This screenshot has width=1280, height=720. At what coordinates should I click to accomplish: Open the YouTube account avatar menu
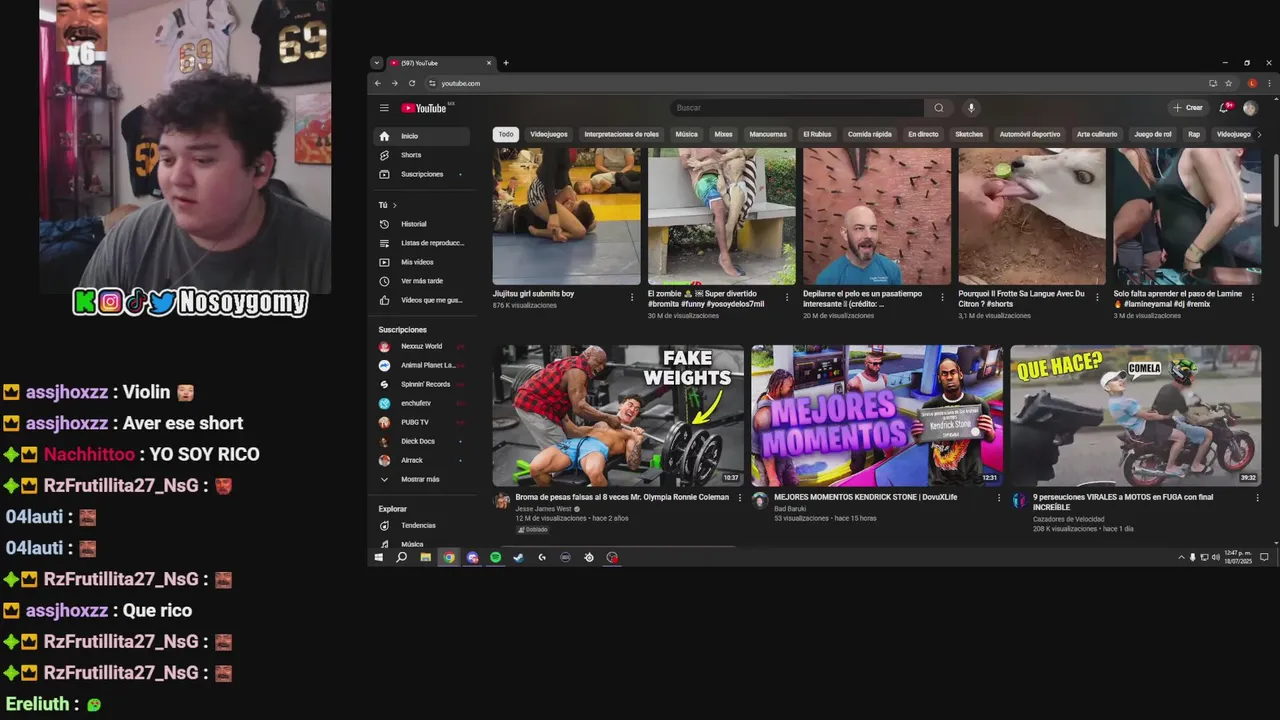(x=1250, y=108)
